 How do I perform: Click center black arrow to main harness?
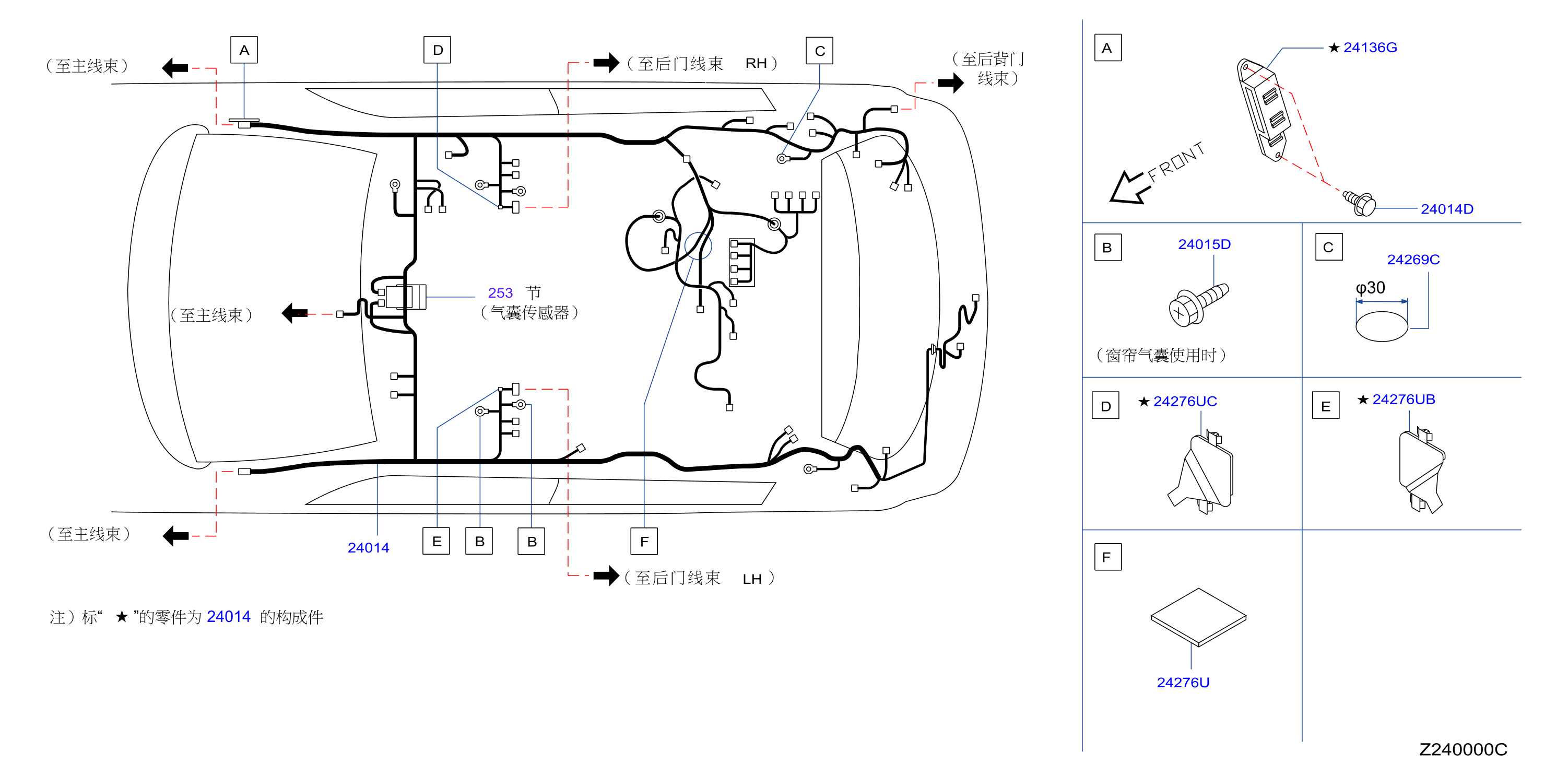tap(294, 313)
